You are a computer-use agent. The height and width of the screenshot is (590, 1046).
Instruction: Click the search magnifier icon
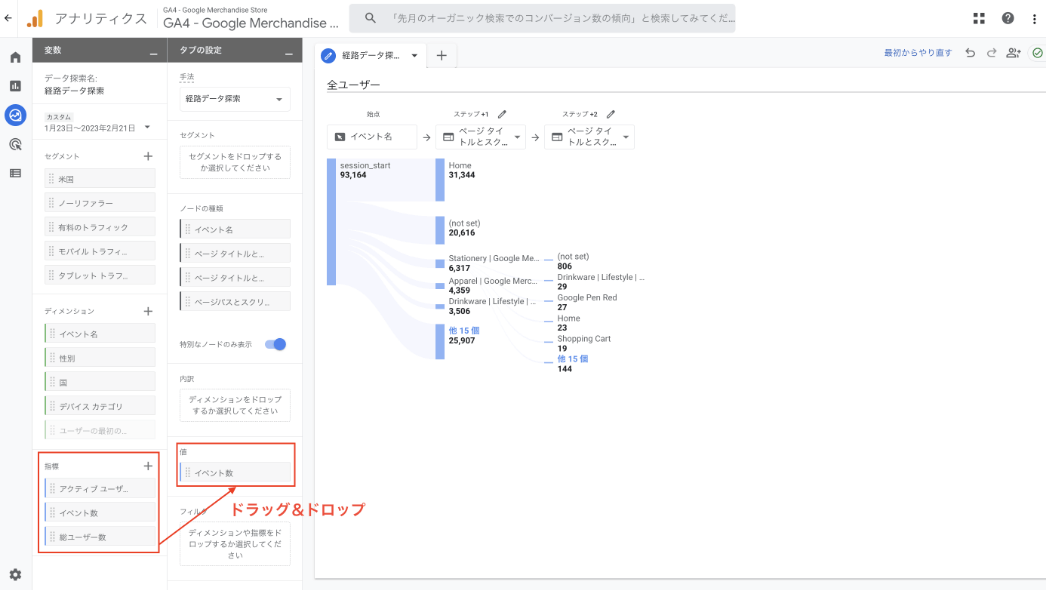tap(370, 19)
